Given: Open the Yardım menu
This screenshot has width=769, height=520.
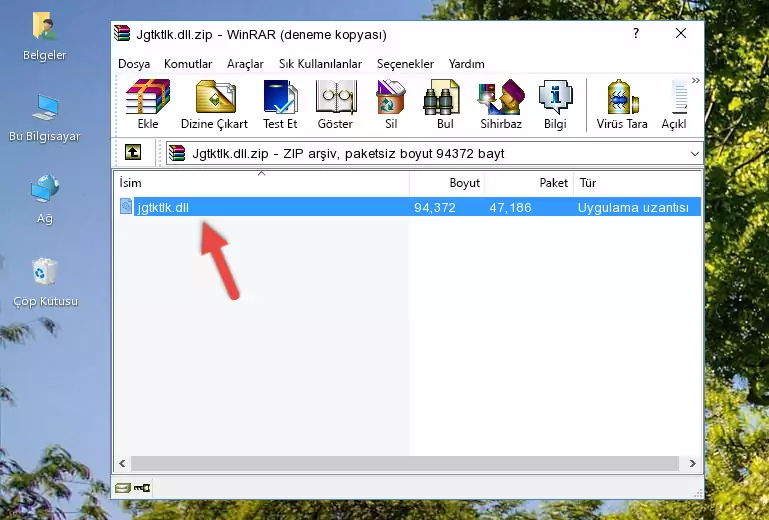Looking at the screenshot, I should (x=466, y=64).
